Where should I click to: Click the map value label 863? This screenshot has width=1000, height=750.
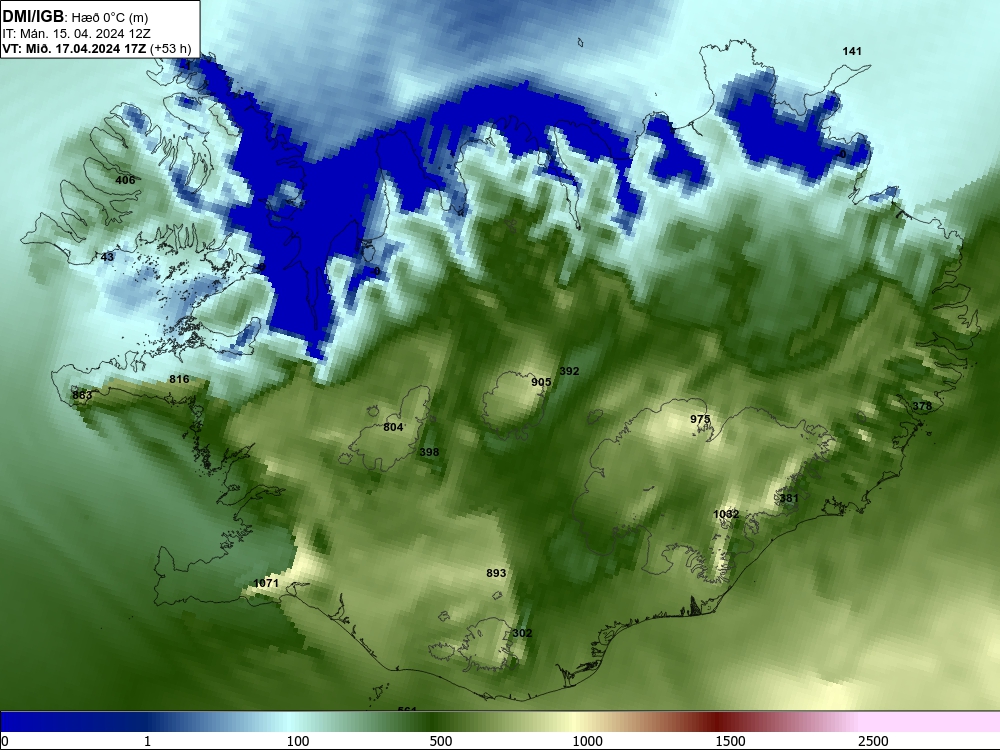pos(82,395)
